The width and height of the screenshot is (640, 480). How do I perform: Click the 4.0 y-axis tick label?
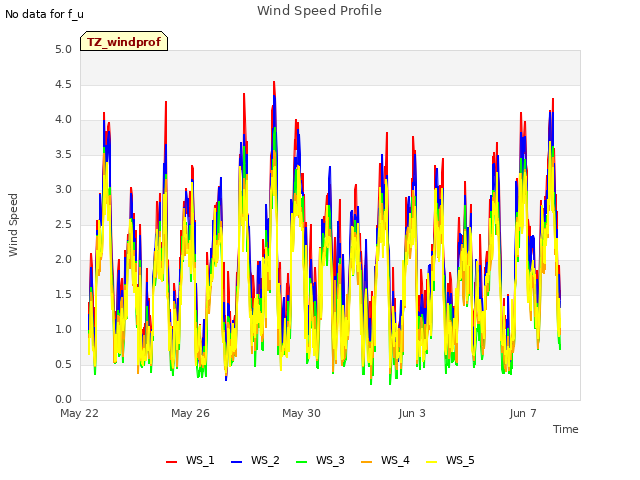click(x=63, y=120)
